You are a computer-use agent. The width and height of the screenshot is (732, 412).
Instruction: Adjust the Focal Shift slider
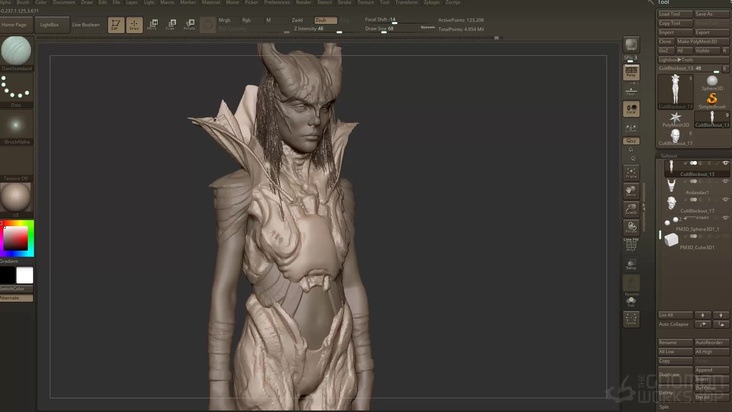tap(400, 20)
